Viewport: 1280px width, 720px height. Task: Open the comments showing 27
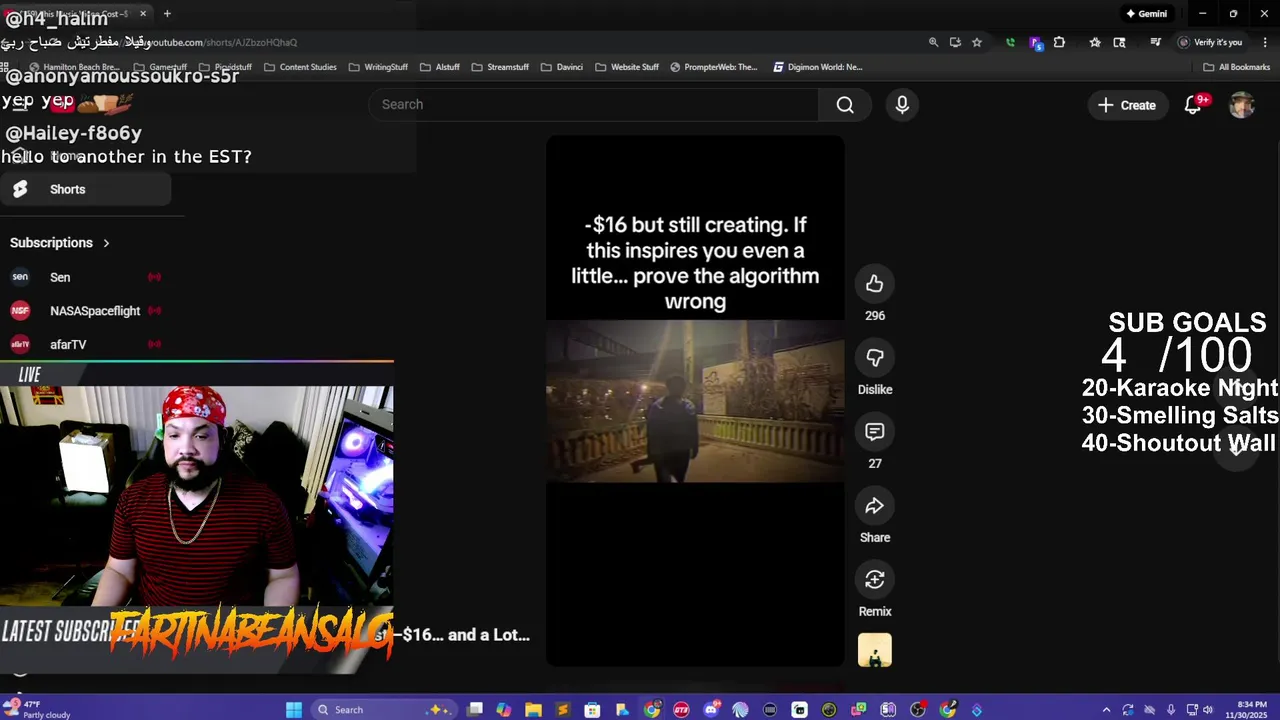coord(875,432)
